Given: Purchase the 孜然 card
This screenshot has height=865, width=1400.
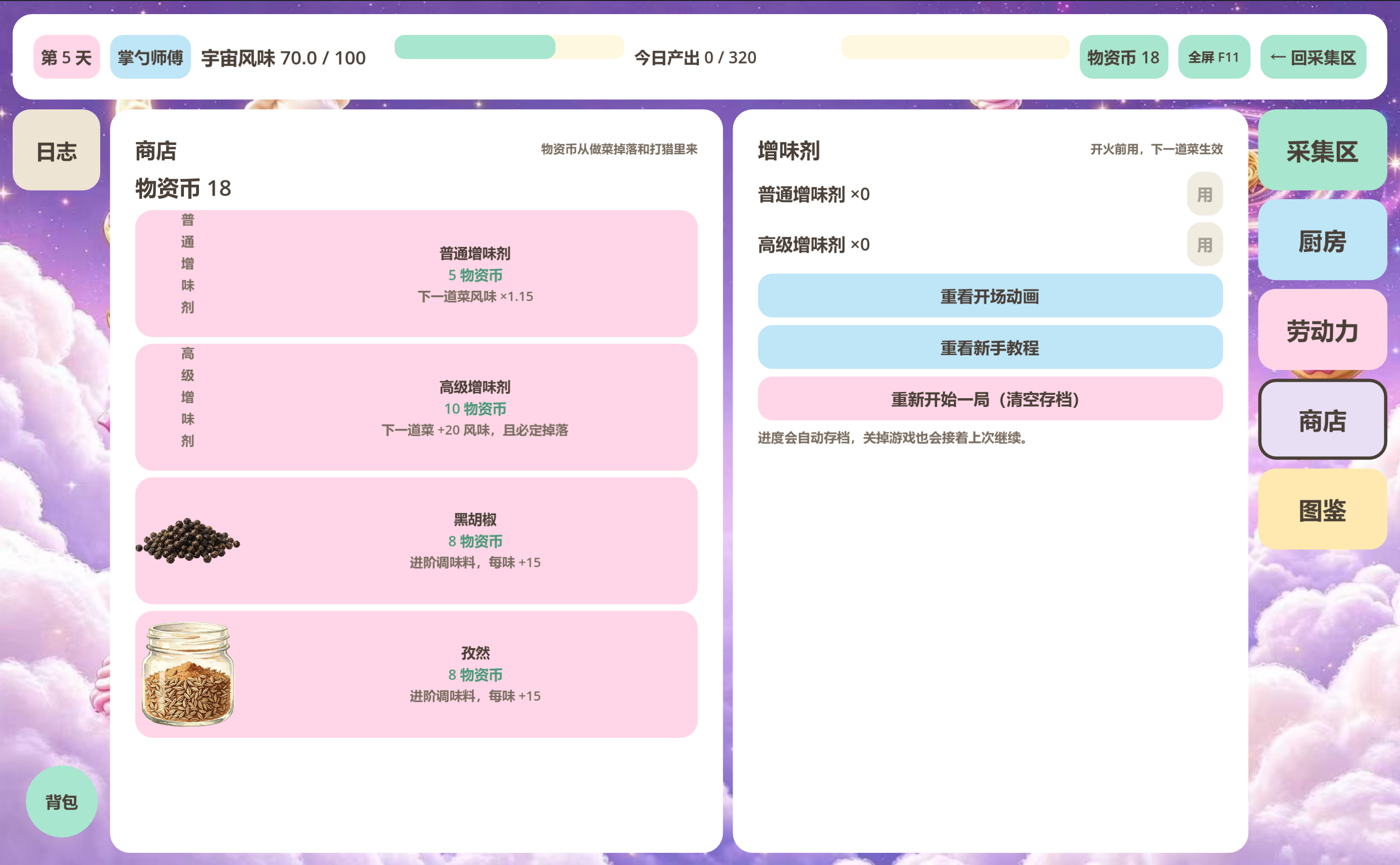Looking at the screenshot, I should click(x=416, y=674).
